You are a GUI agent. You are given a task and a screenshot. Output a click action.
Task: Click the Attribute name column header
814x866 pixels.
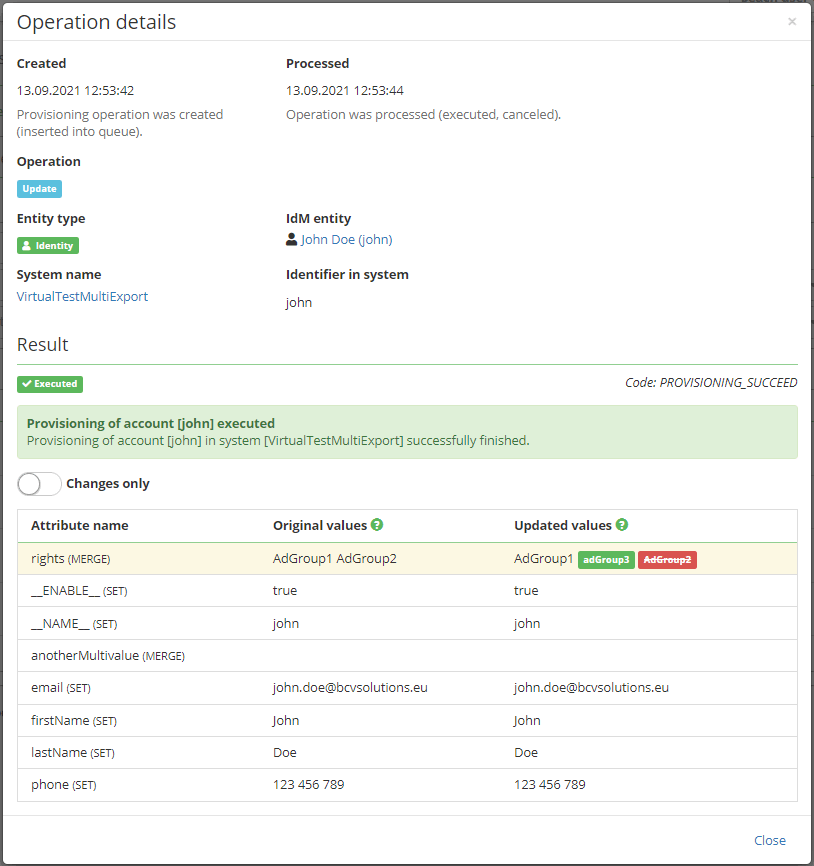click(x=80, y=525)
